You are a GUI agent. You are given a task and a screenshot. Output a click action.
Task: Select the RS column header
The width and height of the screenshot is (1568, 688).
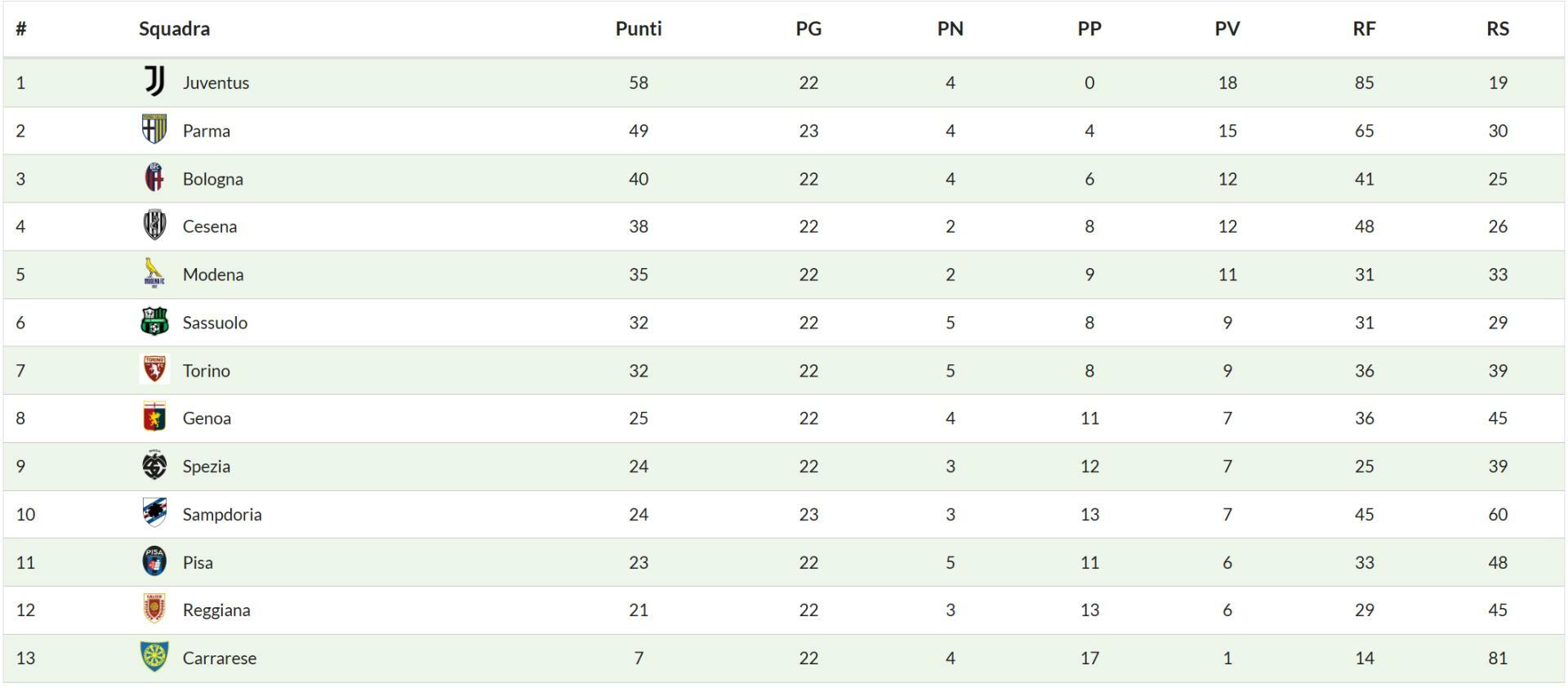(1497, 29)
